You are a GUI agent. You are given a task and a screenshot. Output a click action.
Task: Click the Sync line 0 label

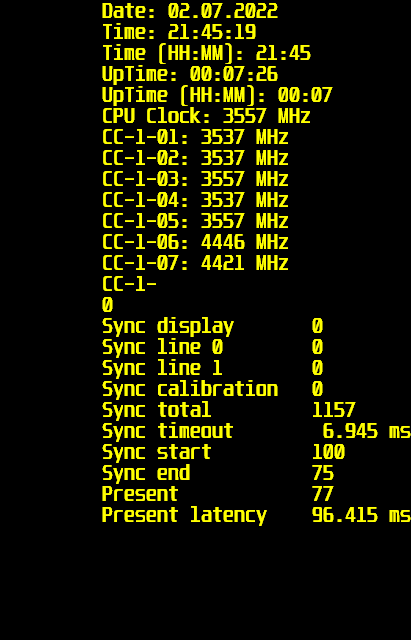point(162,347)
